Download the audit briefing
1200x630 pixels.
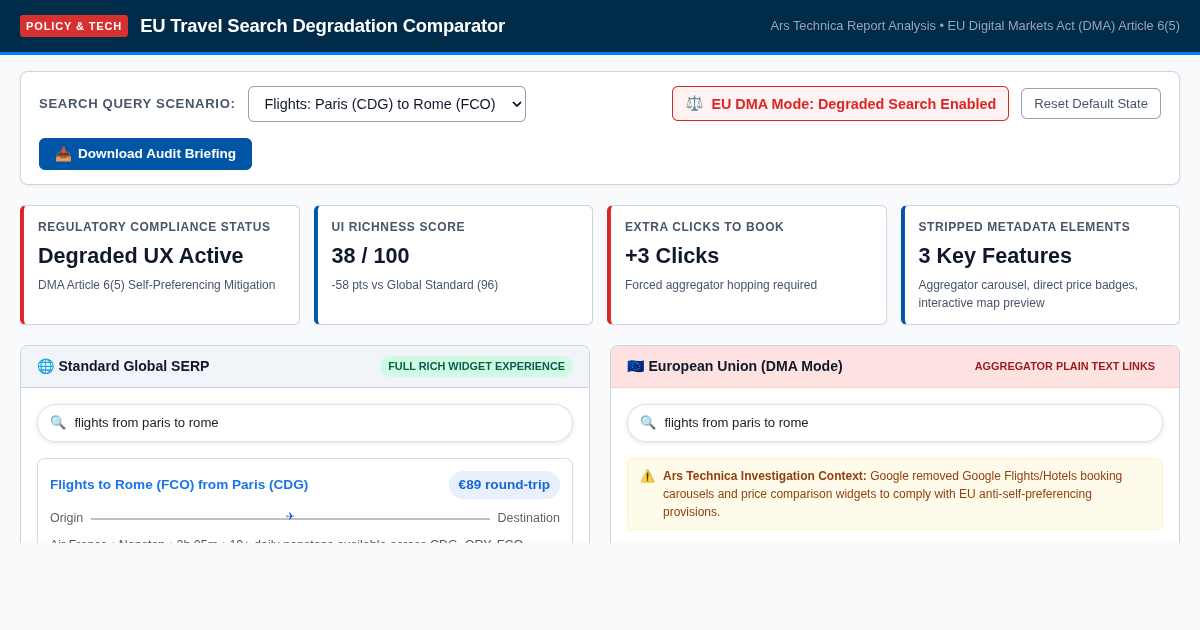(x=145, y=154)
